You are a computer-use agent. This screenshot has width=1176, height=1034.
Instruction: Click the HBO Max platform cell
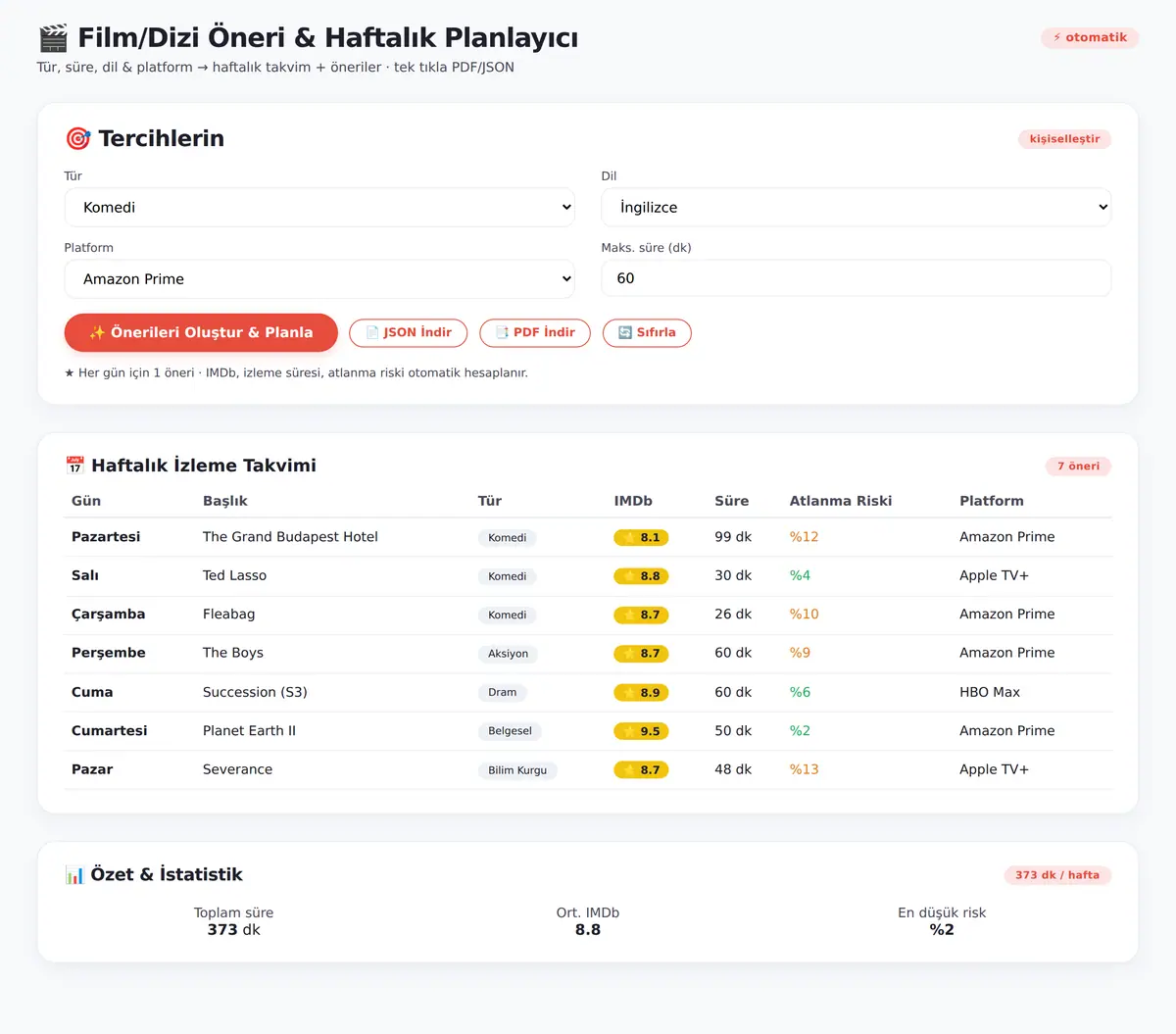(990, 692)
